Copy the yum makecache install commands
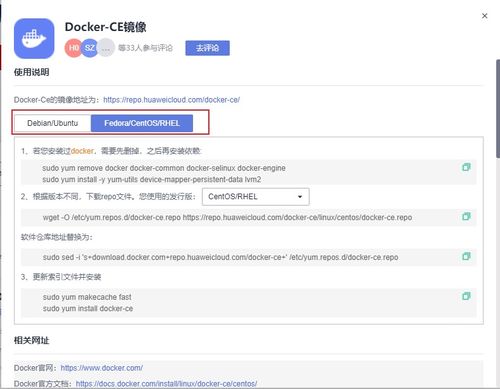Screen dimensions: 500x389 (x=466, y=296)
